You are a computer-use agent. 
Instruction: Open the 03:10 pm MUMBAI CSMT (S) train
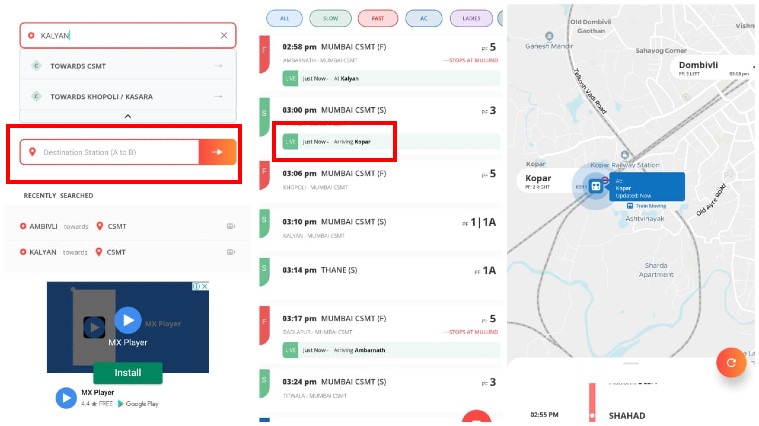click(x=380, y=228)
